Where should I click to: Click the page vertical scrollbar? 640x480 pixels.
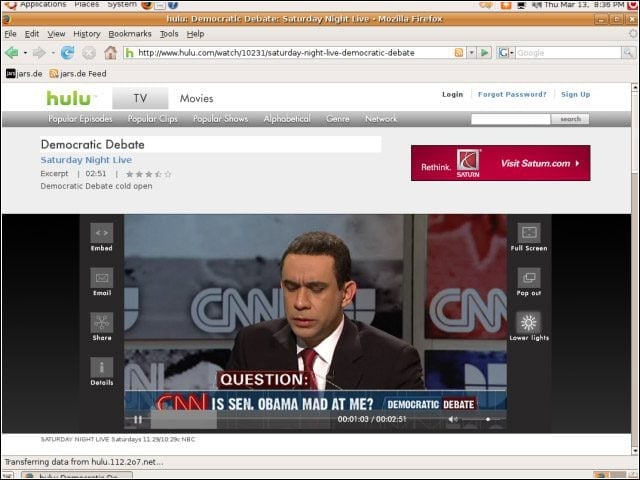pyautogui.click(x=635, y=269)
